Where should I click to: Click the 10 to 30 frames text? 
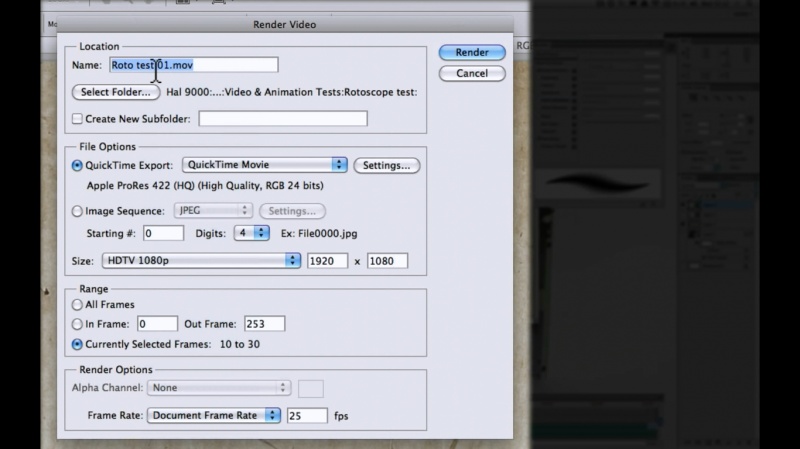(240, 344)
